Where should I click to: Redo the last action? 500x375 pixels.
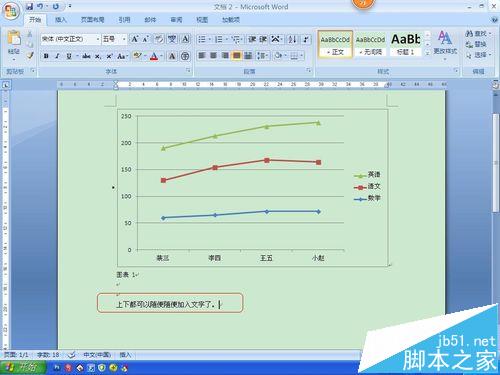coord(56,6)
